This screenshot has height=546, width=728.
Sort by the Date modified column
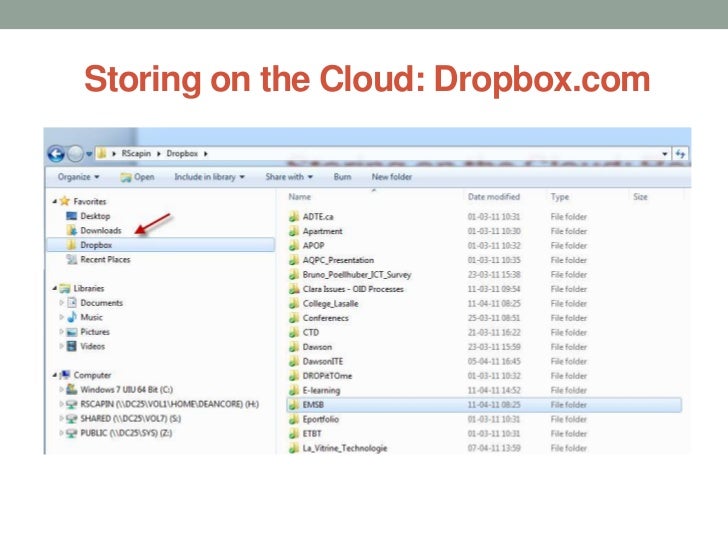(x=494, y=196)
